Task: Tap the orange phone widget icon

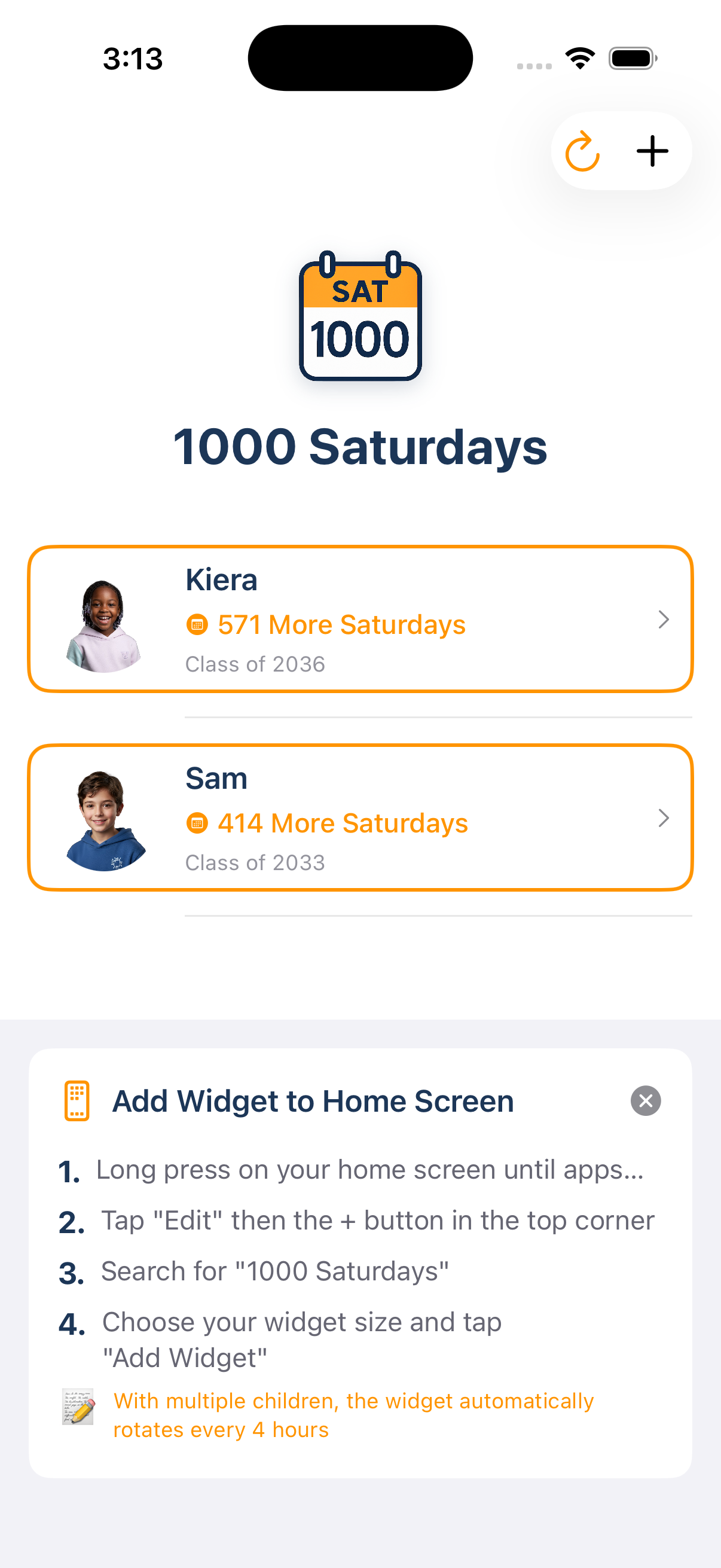Action: [x=77, y=1100]
